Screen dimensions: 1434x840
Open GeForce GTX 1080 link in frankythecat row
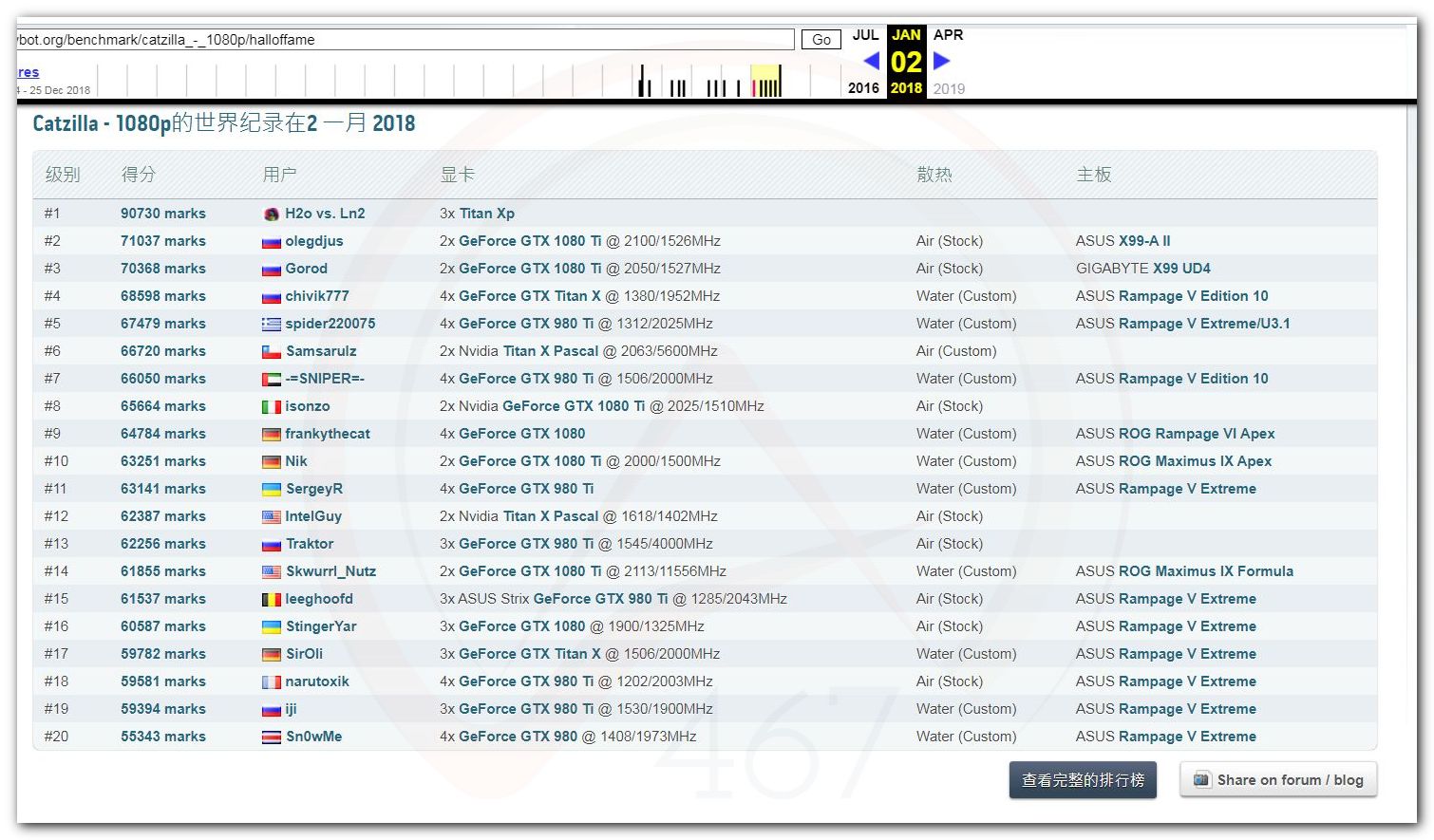click(522, 434)
